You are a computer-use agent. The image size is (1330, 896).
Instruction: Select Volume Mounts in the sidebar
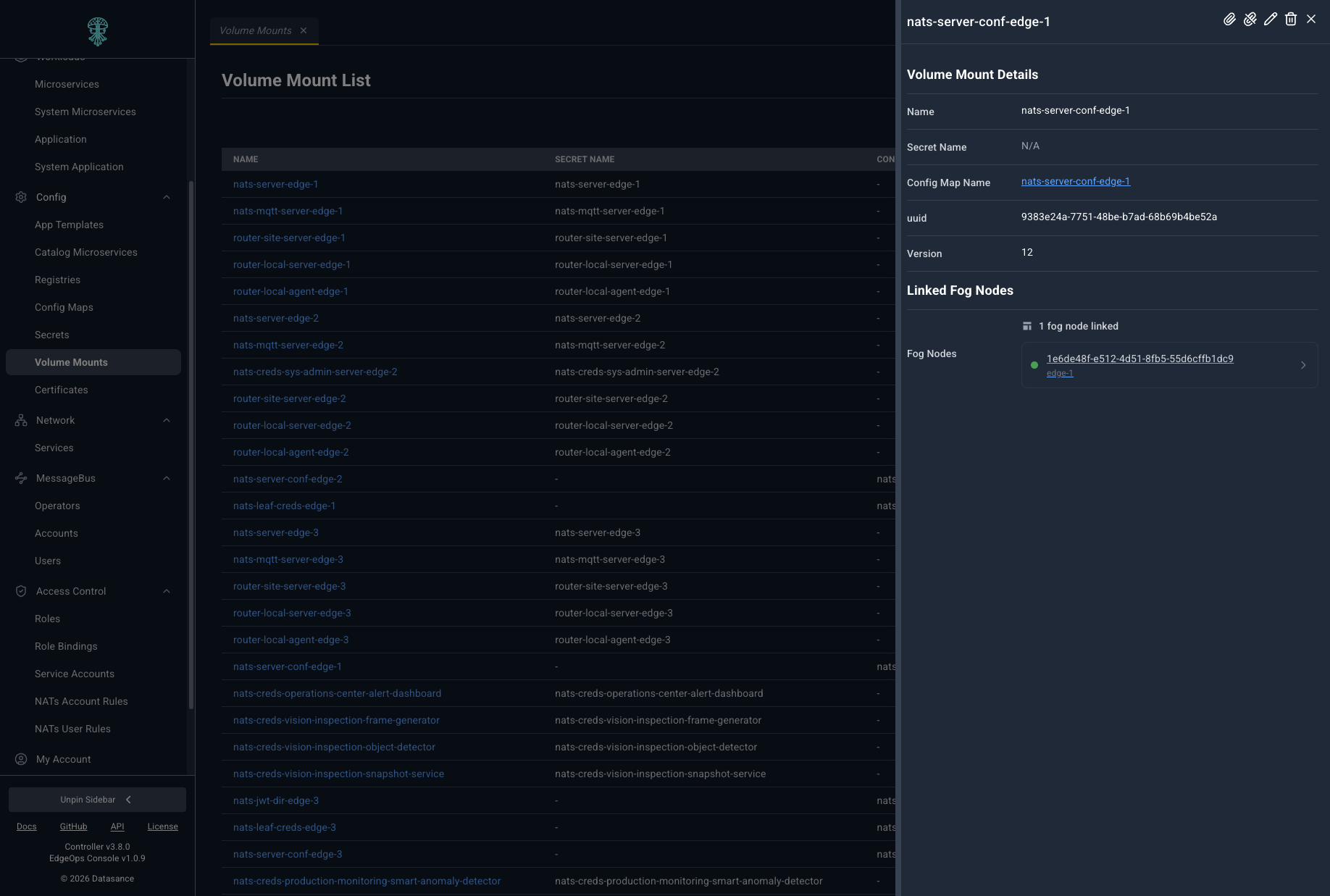[93, 362]
